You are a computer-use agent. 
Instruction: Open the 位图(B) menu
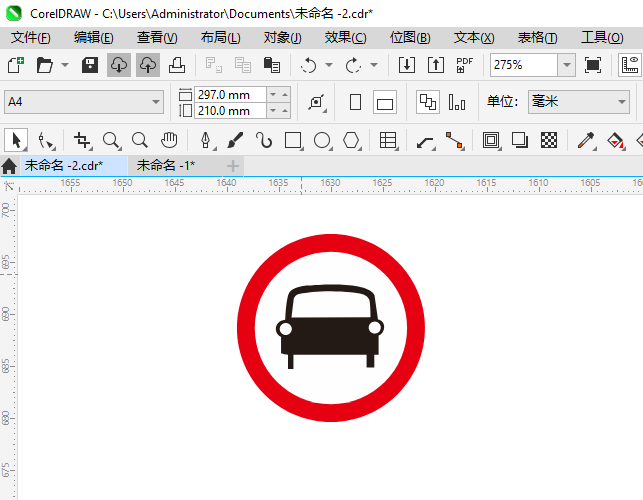pos(410,38)
